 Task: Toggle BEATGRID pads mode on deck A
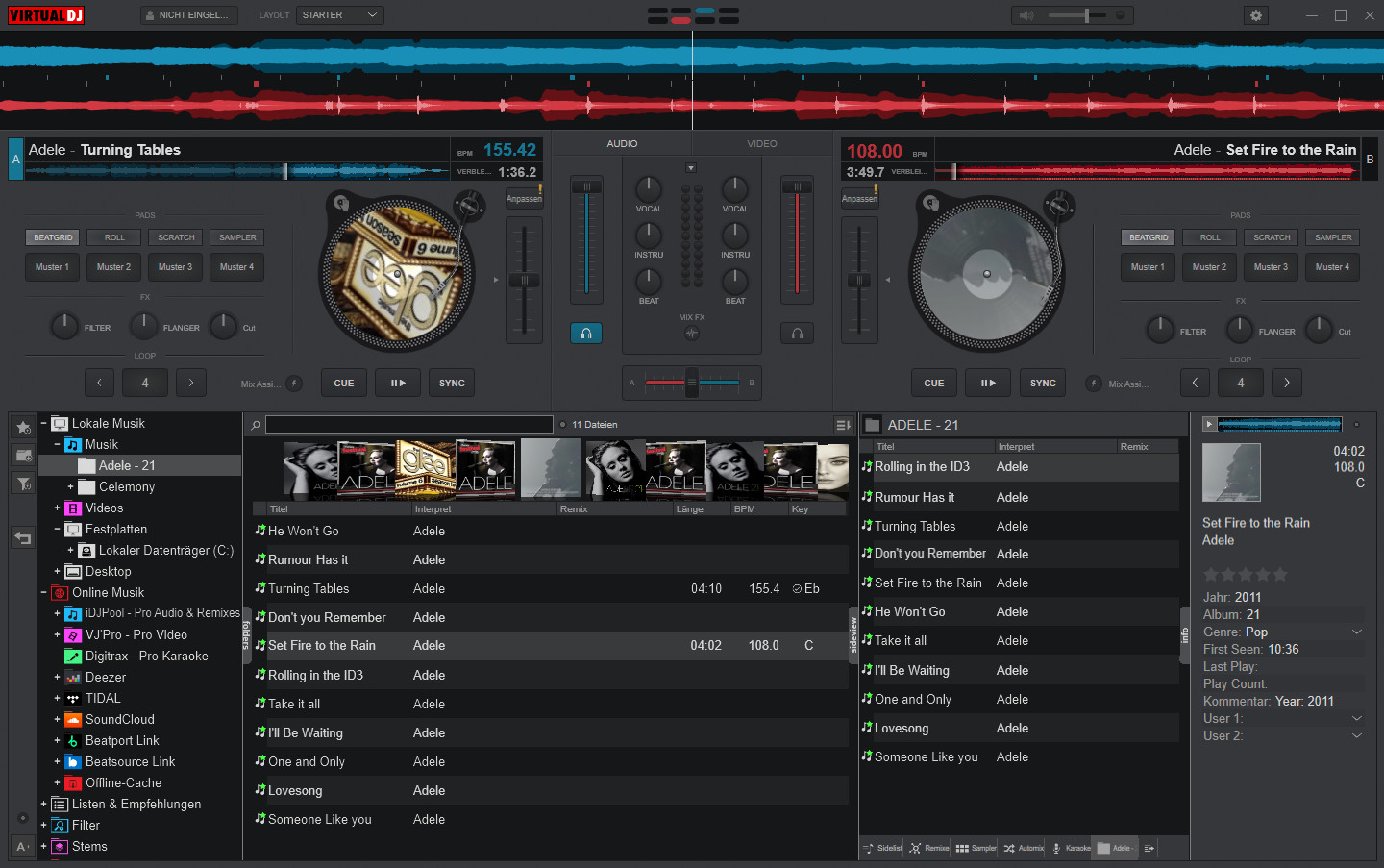point(53,237)
